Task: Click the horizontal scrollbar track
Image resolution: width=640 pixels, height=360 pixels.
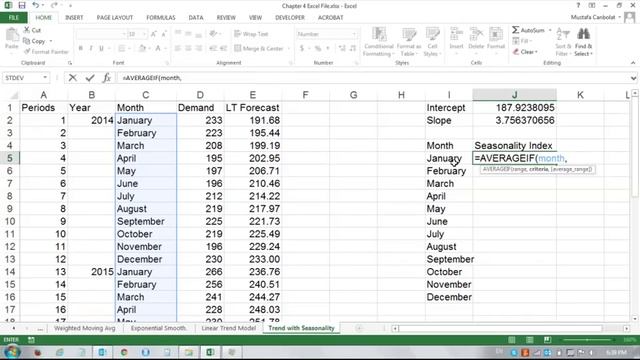Action: 510,328
